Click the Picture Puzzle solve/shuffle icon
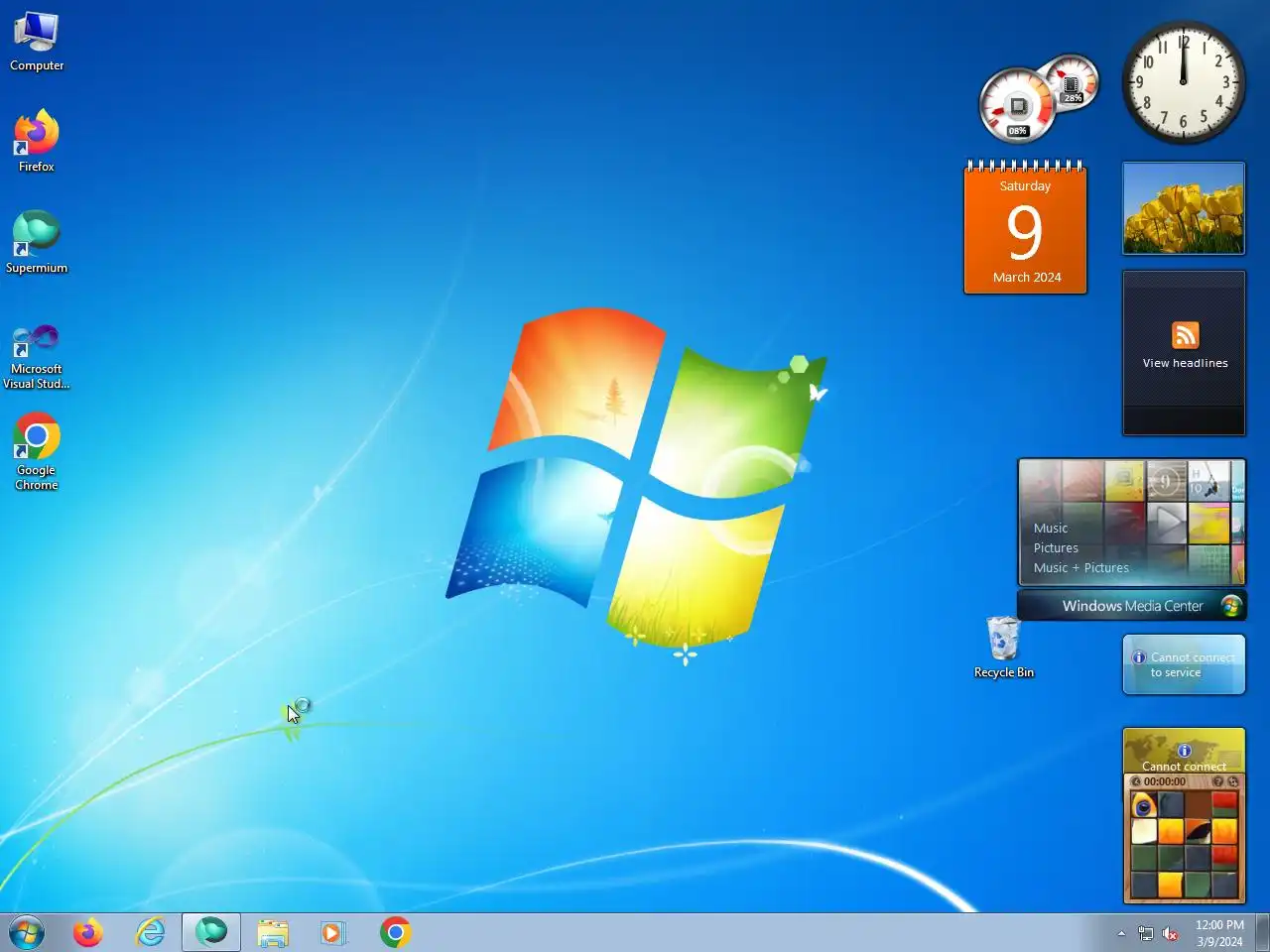The height and width of the screenshot is (952, 1270). click(1232, 781)
